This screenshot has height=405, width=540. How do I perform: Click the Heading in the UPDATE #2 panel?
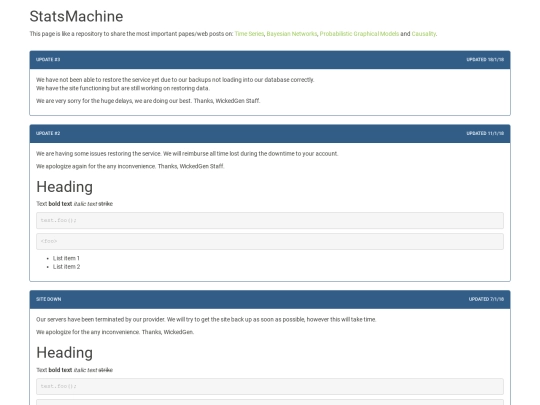64,187
